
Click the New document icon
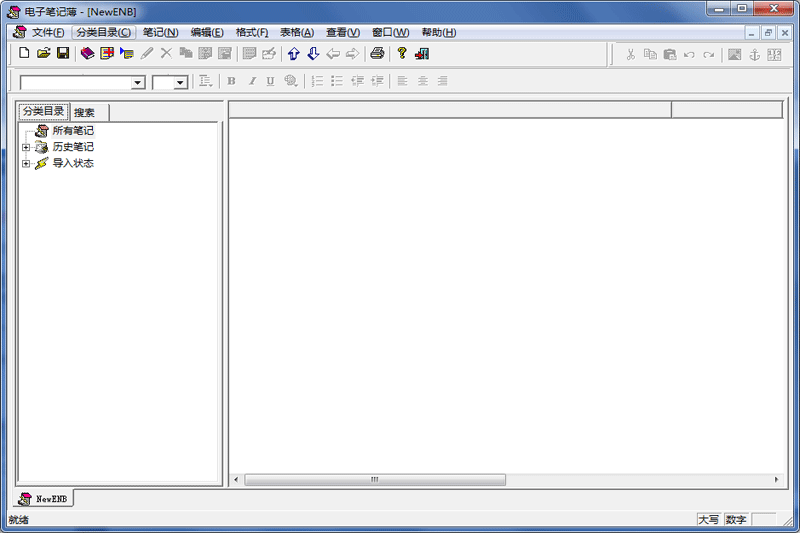(x=24, y=53)
